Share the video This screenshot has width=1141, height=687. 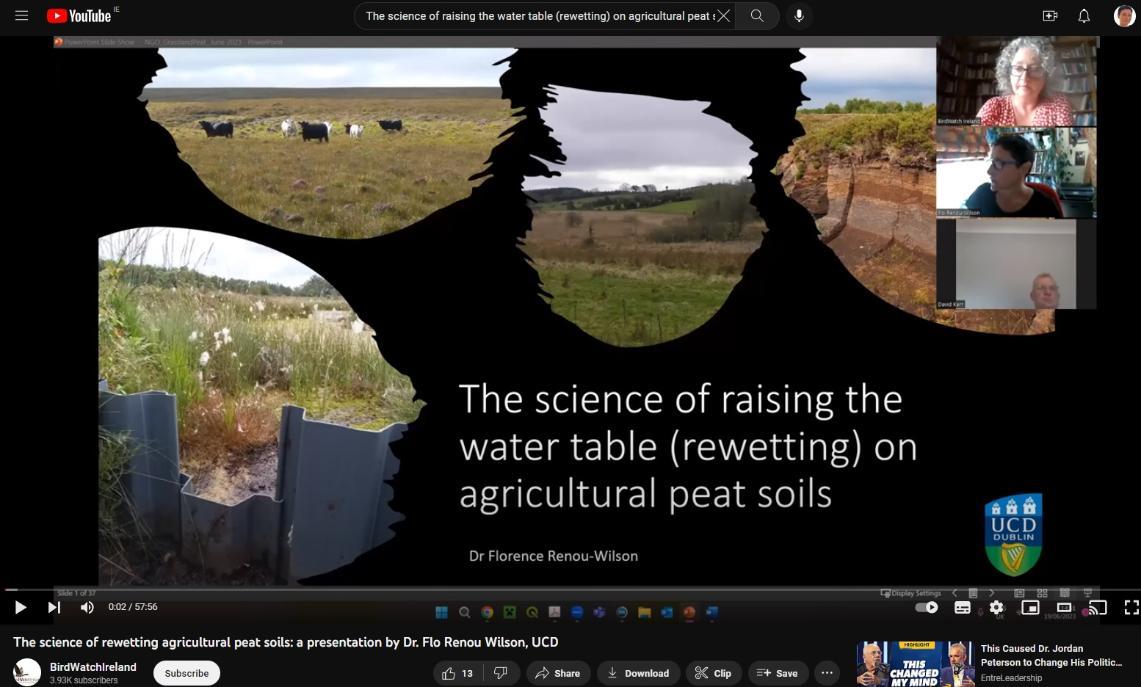557,673
